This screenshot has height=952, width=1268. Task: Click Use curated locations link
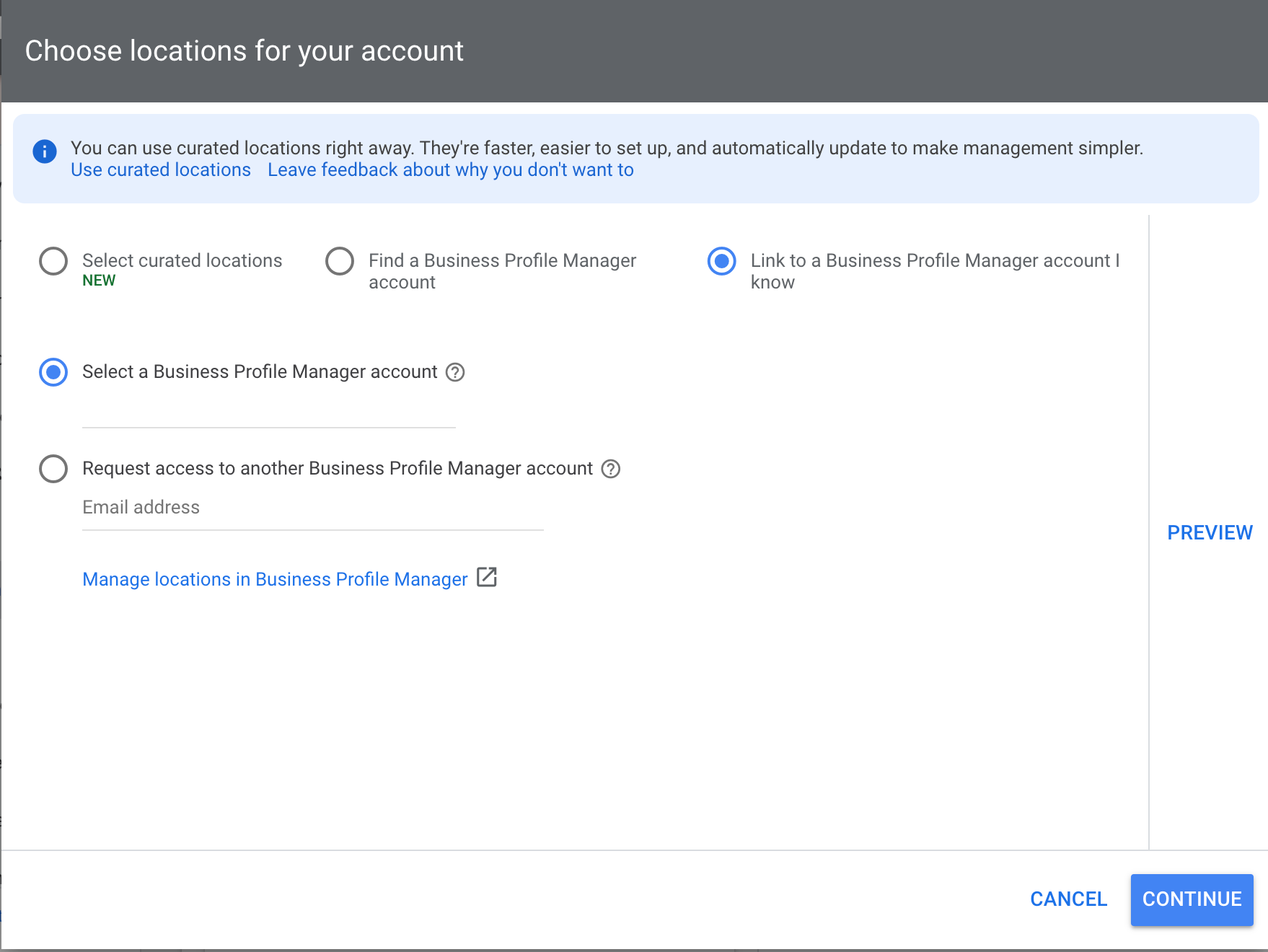tap(161, 170)
